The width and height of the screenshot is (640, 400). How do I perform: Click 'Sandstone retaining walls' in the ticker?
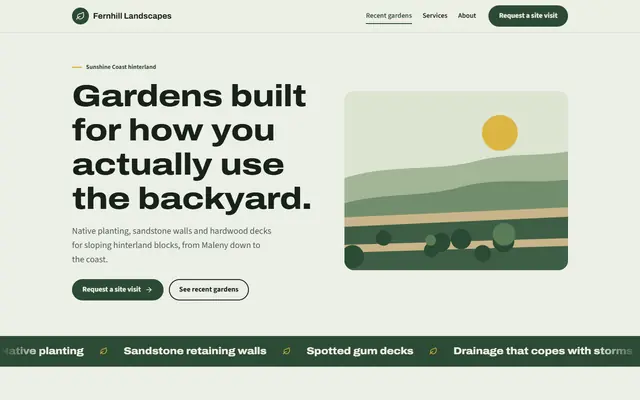point(195,351)
